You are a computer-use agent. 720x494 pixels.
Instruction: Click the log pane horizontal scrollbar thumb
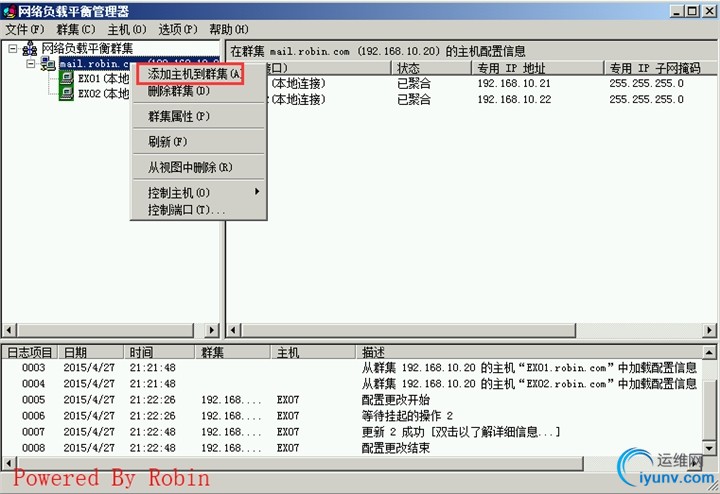pyautogui.click(x=300, y=463)
